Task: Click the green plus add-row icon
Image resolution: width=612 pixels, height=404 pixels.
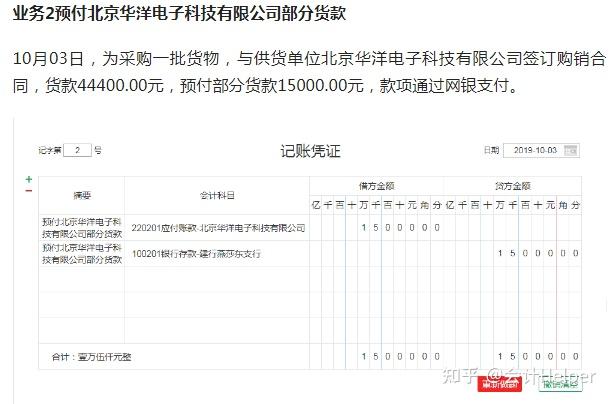Action: (28, 179)
